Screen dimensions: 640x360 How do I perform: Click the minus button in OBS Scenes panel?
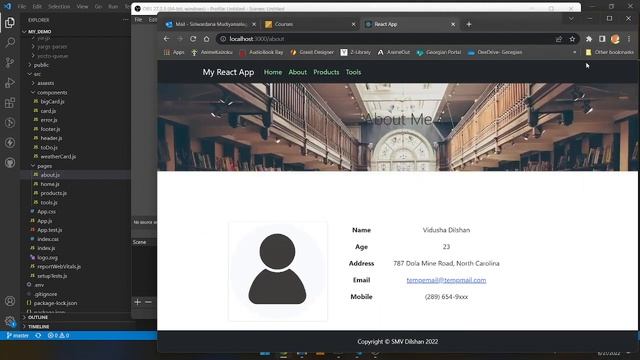(x=148, y=302)
